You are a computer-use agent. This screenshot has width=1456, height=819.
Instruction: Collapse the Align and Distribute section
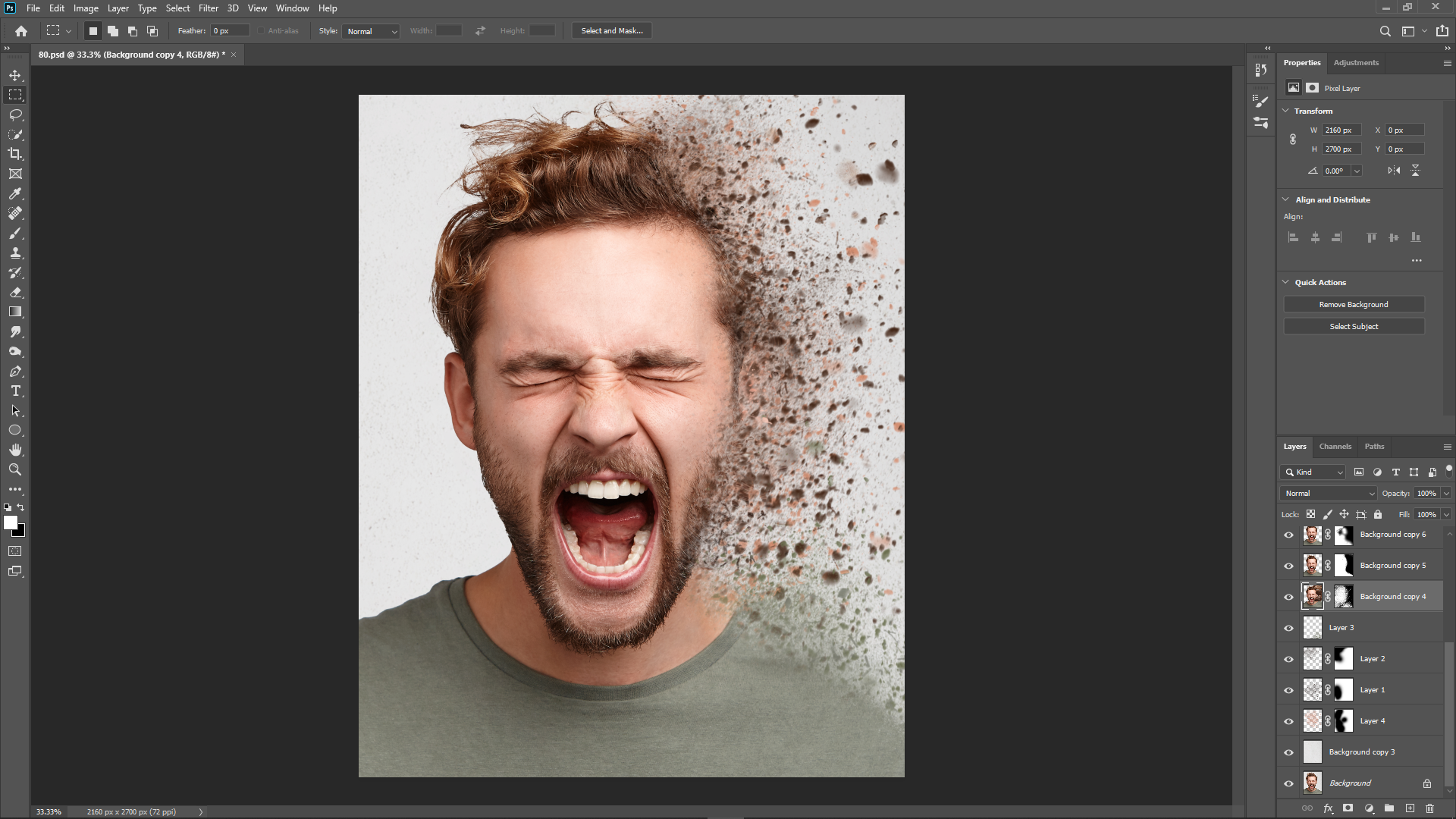pyautogui.click(x=1285, y=199)
